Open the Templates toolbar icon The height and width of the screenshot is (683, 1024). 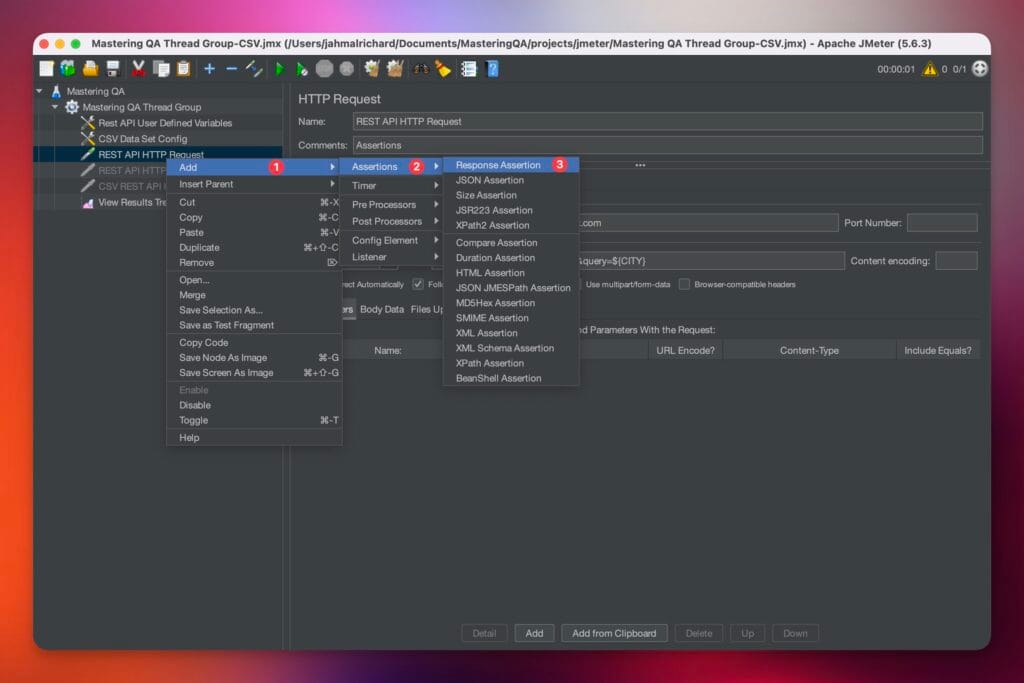click(x=68, y=69)
